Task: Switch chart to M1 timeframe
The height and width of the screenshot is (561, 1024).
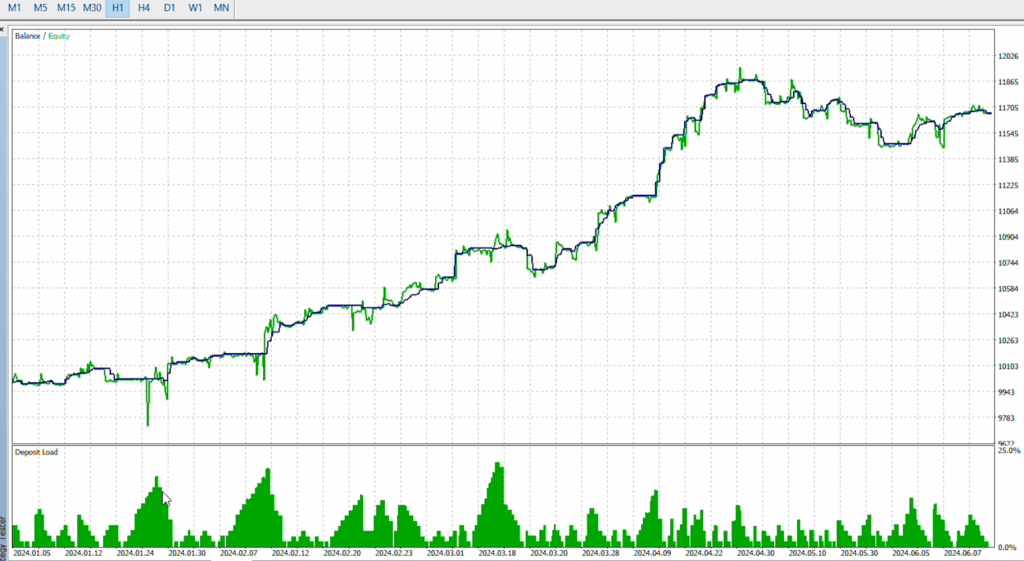Action: click(x=14, y=8)
